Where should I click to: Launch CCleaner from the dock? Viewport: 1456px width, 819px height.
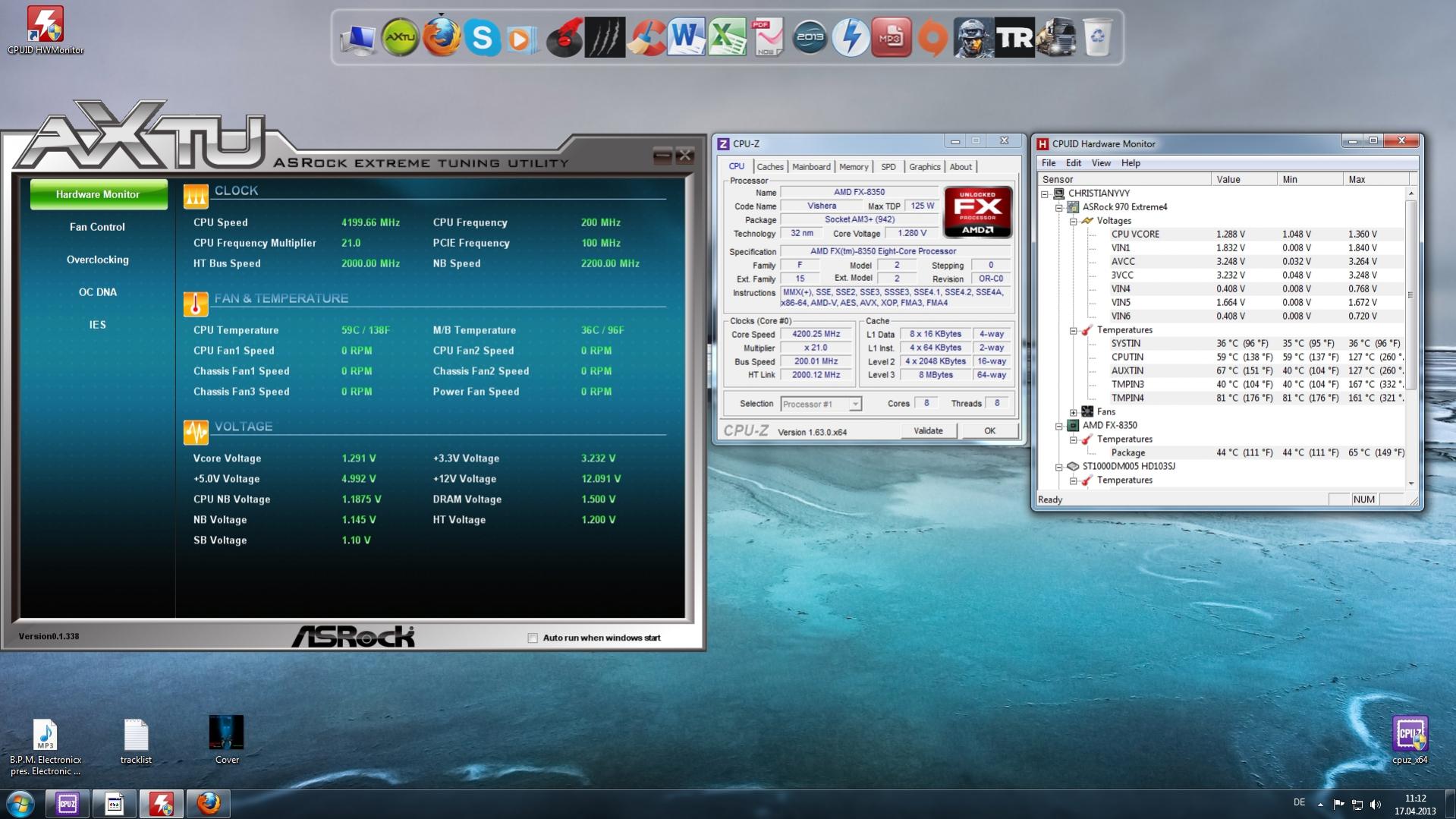coord(646,37)
